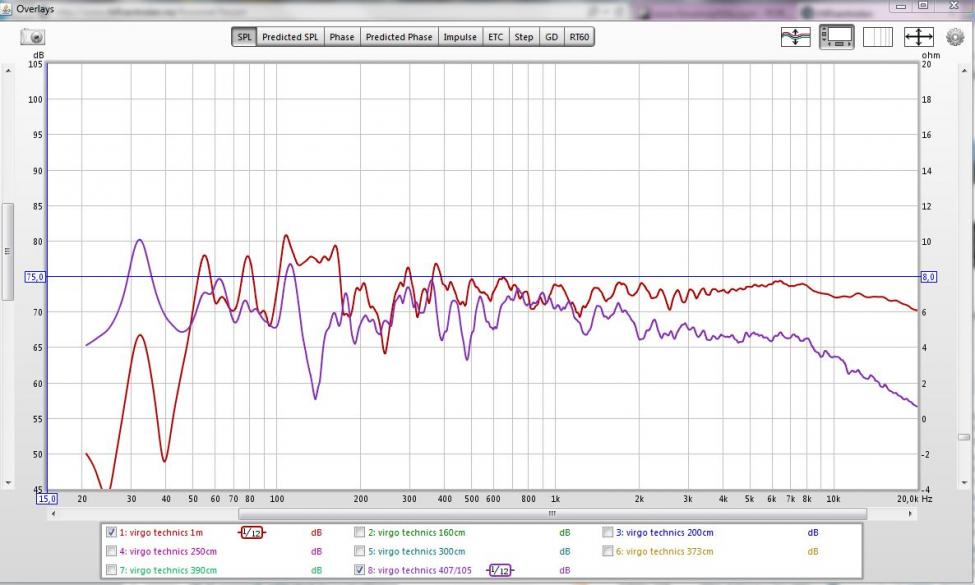The image size is (975, 585).
Task: Click the 'virgo technics 373cm' trace label
Action: (670, 551)
